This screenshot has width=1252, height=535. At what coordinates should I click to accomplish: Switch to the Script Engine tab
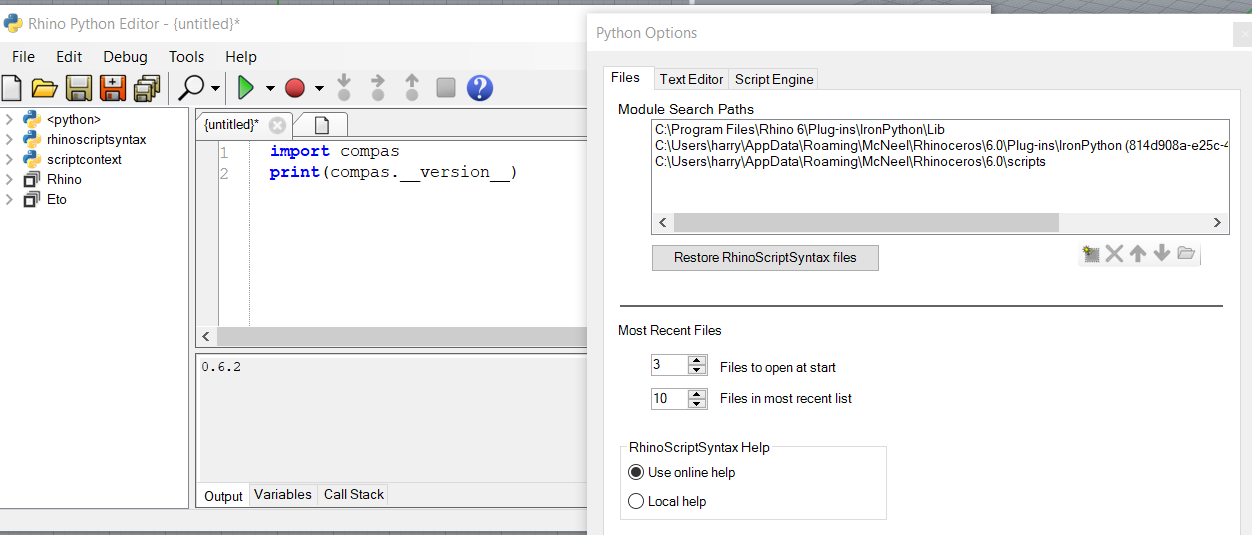774,79
